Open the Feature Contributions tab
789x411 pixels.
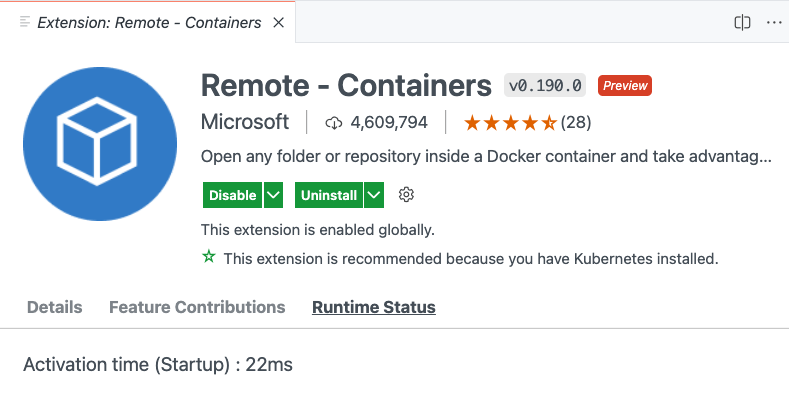(x=197, y=307)
